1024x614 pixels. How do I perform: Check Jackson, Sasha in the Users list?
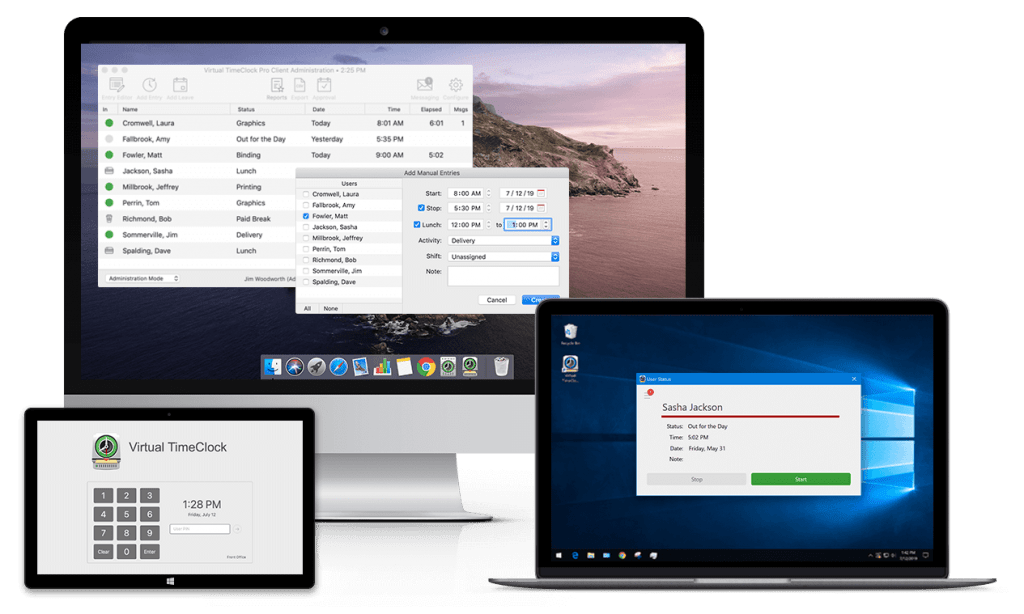306,227
